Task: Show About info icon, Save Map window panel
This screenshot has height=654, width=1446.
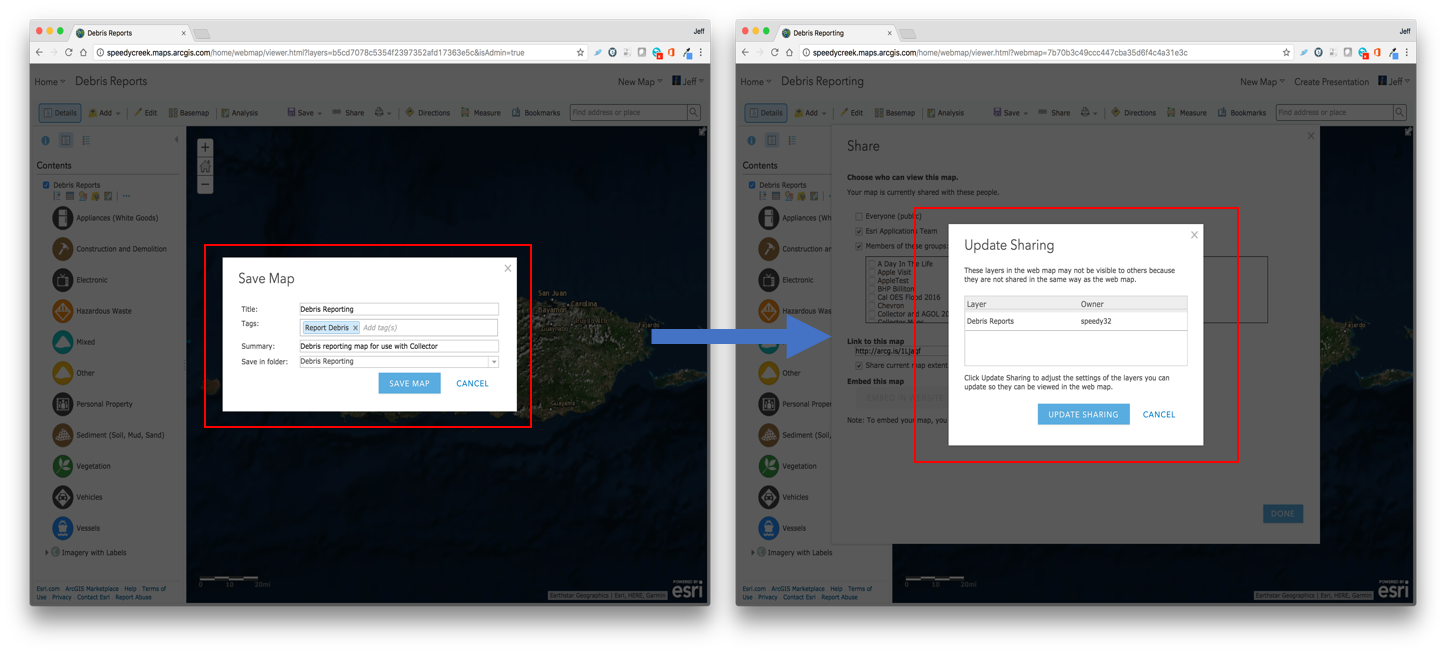Action: (45, 141)
